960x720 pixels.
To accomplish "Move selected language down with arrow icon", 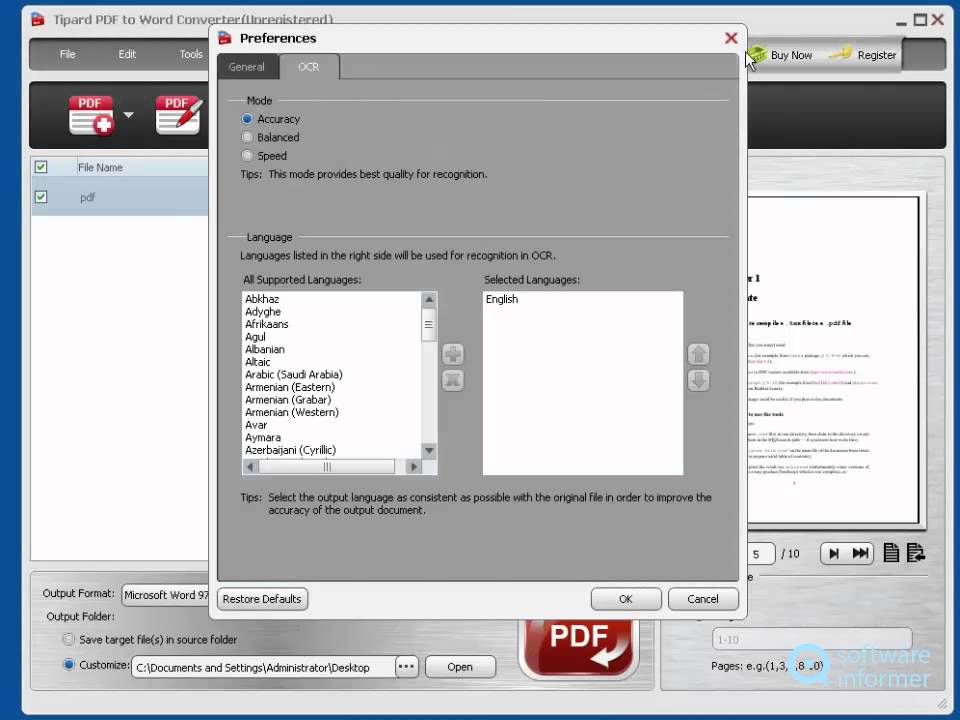I will (x=699, y=380).
